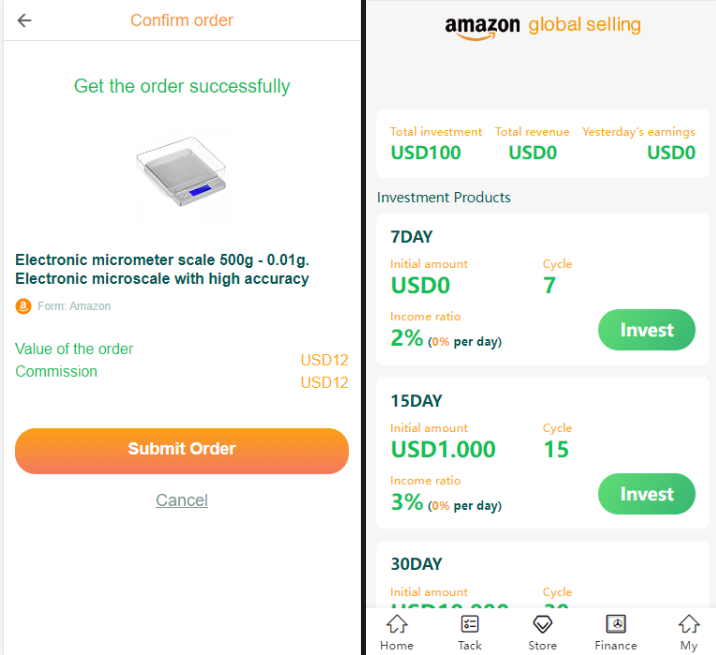
Task: Click the 15DAY product heading
Action: coord(416,401)
